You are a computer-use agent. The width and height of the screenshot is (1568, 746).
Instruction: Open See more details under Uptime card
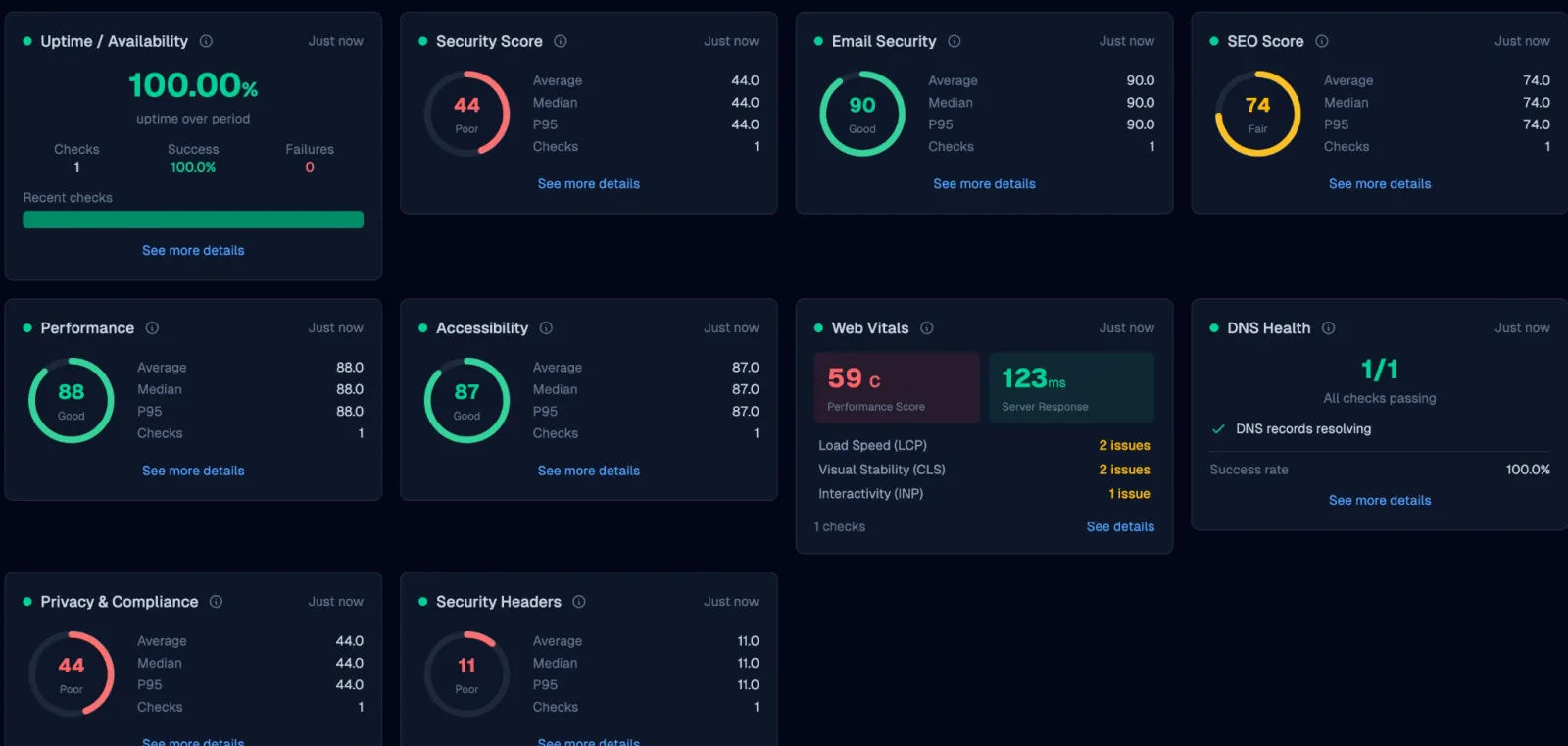coord(193,251)
